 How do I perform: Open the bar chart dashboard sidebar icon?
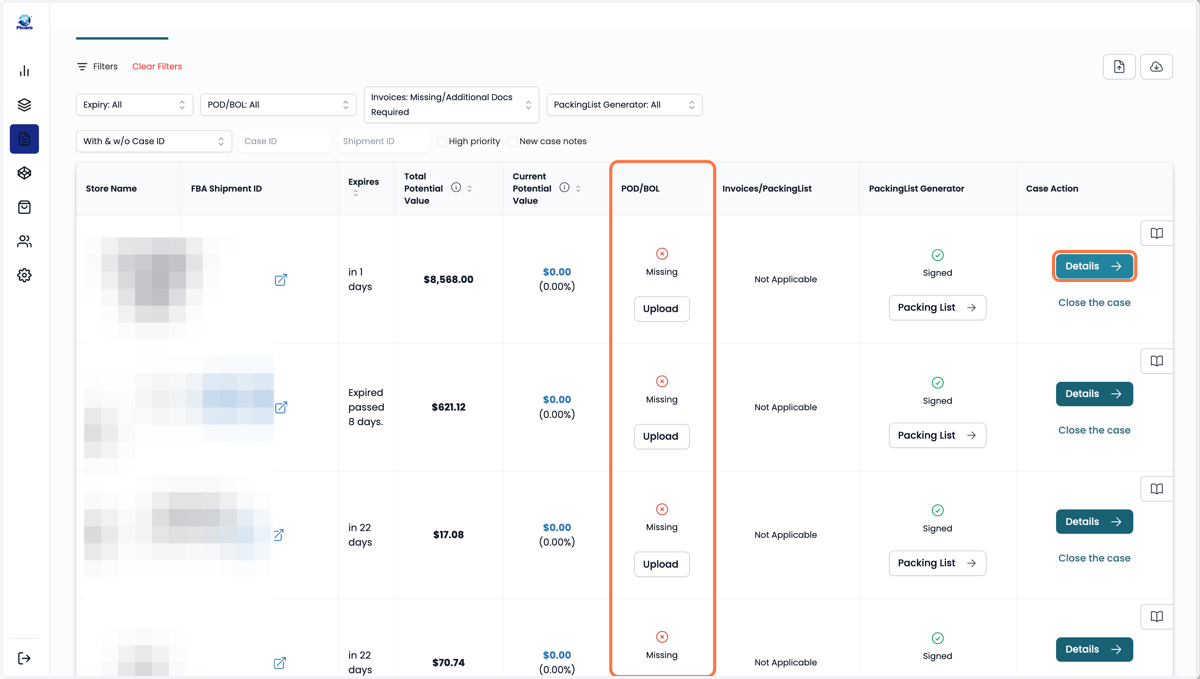tap(24, 71)
